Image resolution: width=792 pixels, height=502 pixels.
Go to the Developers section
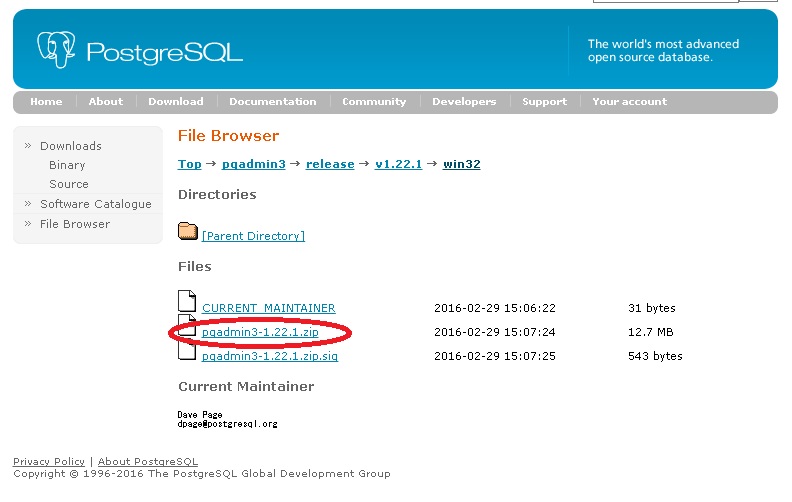point(464,102)
